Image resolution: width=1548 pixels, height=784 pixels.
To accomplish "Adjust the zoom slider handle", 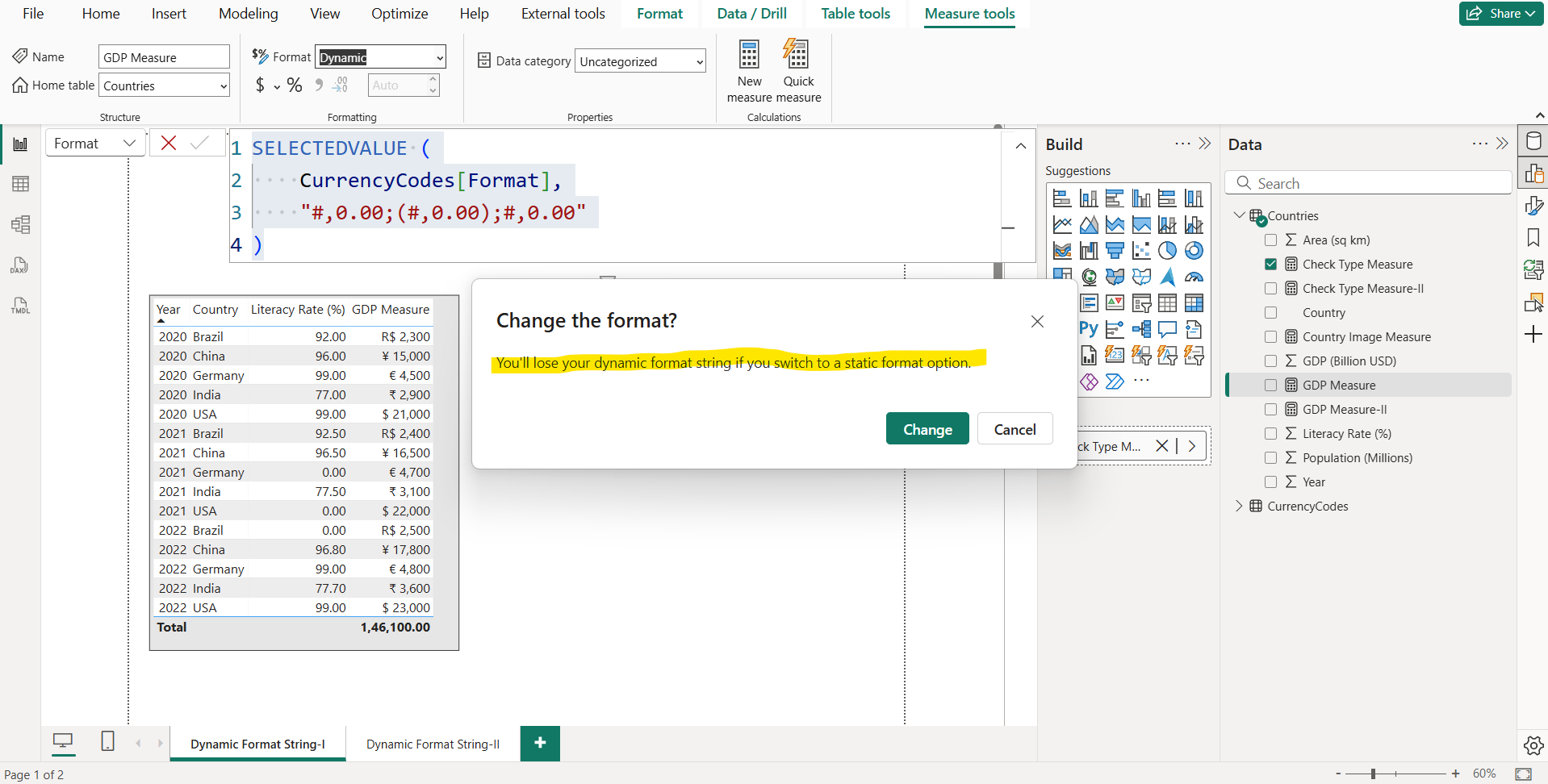I will click(1373, 774).
